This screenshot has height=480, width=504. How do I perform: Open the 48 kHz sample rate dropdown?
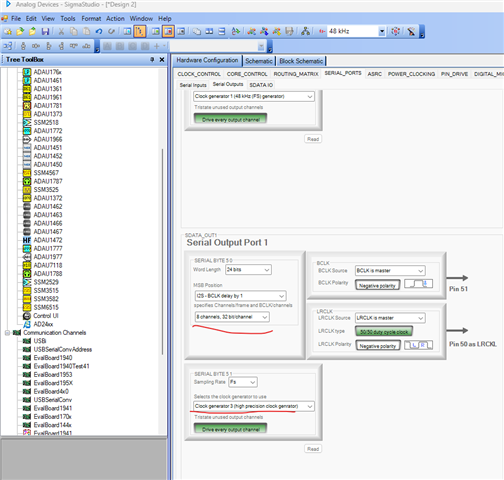coord(382,31)
